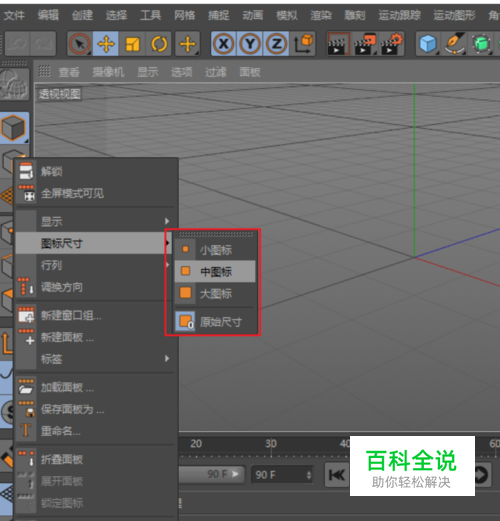The width and height of the screenshot is (500, 521).
Task: Open the 模拟 menu
Action: (287, 15)
